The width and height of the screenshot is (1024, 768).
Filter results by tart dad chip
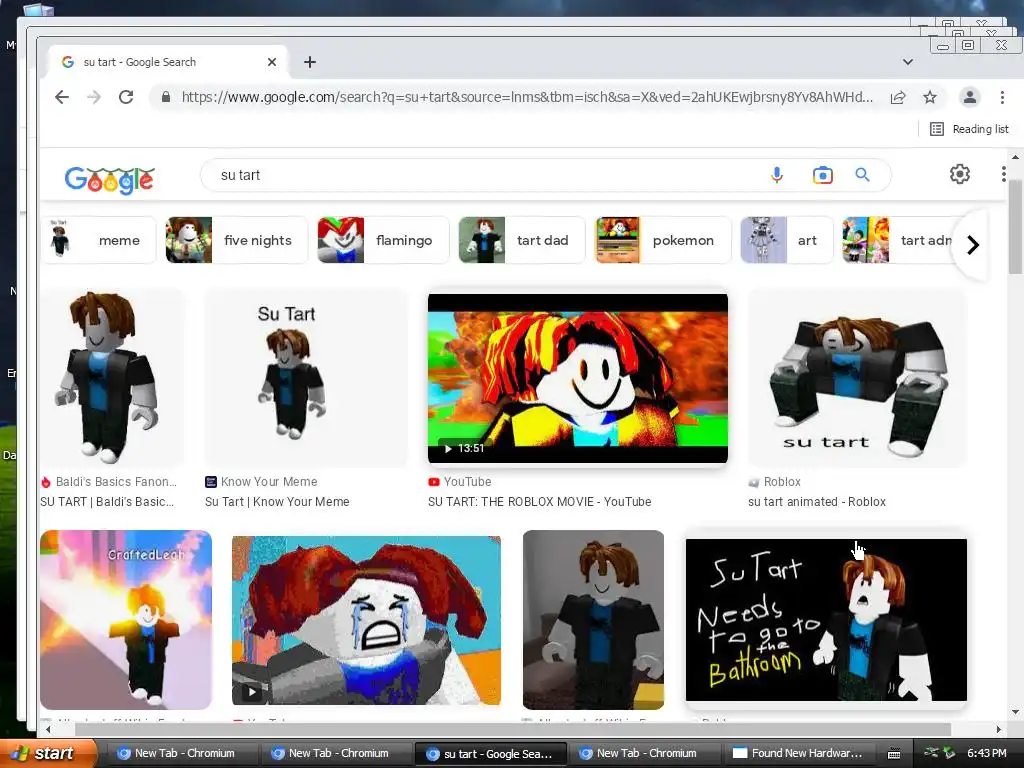tap(522, 240)
